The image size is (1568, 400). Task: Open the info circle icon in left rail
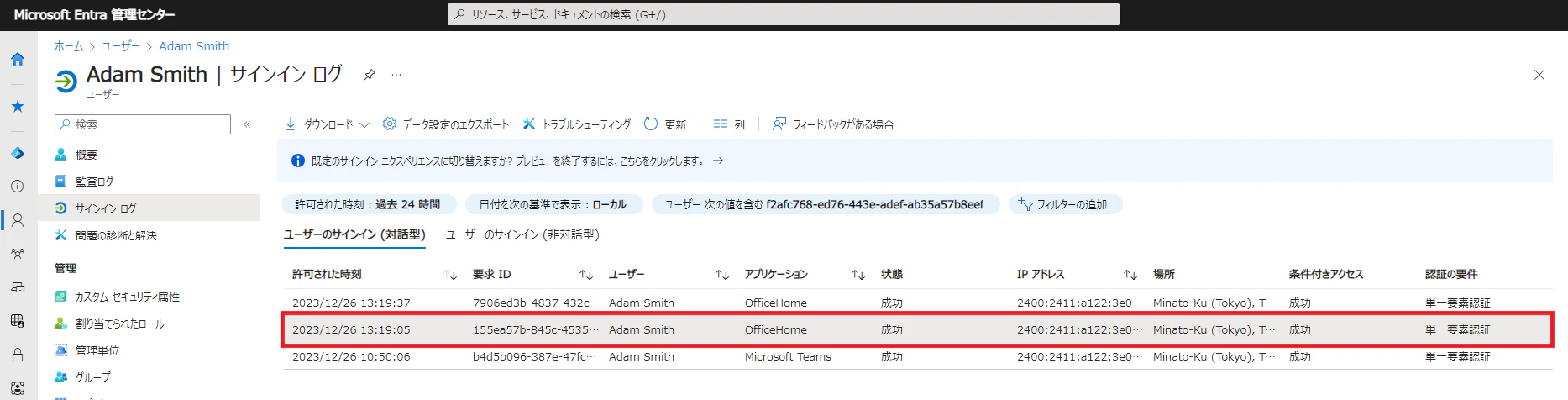pyautogui.click(x=18, y=187)
